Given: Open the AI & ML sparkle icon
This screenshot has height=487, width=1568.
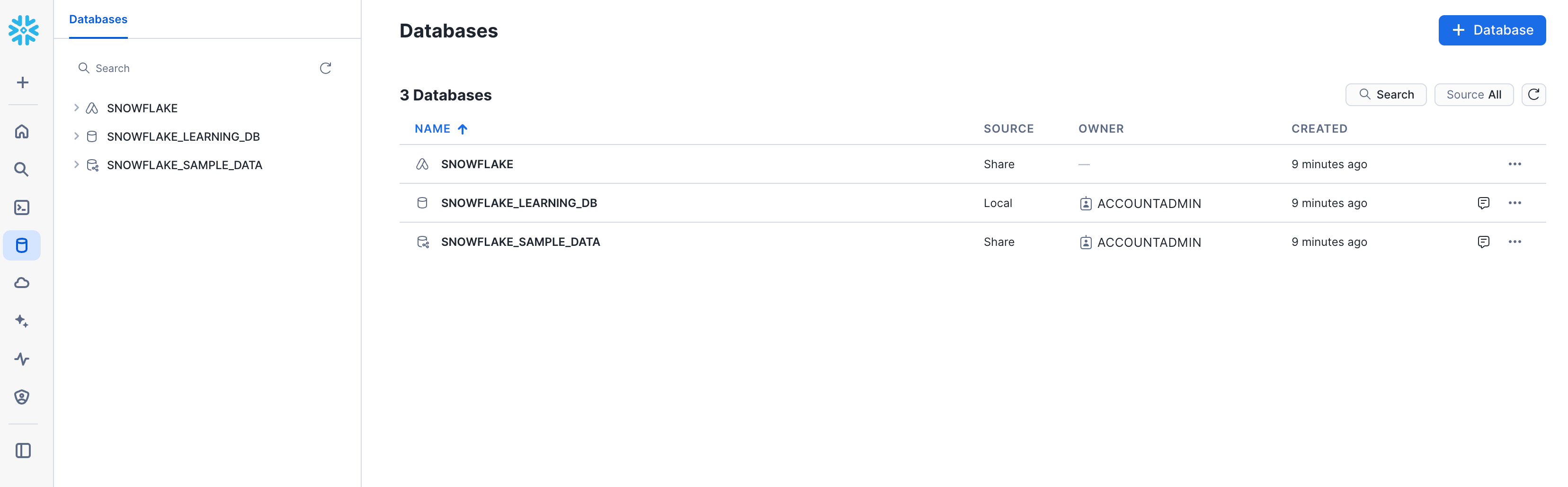Looking at the screenshot, I should 22,321.
